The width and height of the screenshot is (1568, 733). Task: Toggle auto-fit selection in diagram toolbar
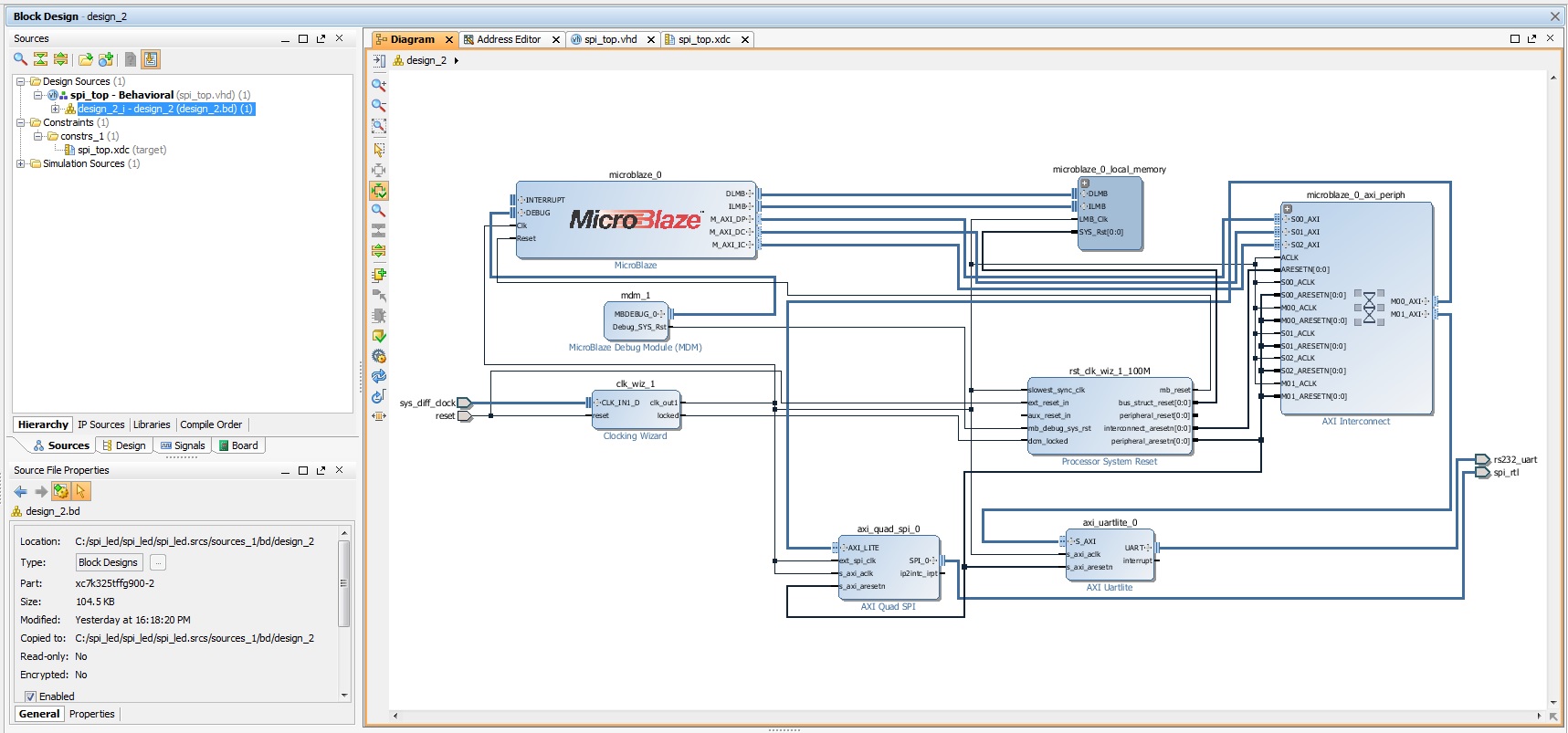(x=379, y=191)
